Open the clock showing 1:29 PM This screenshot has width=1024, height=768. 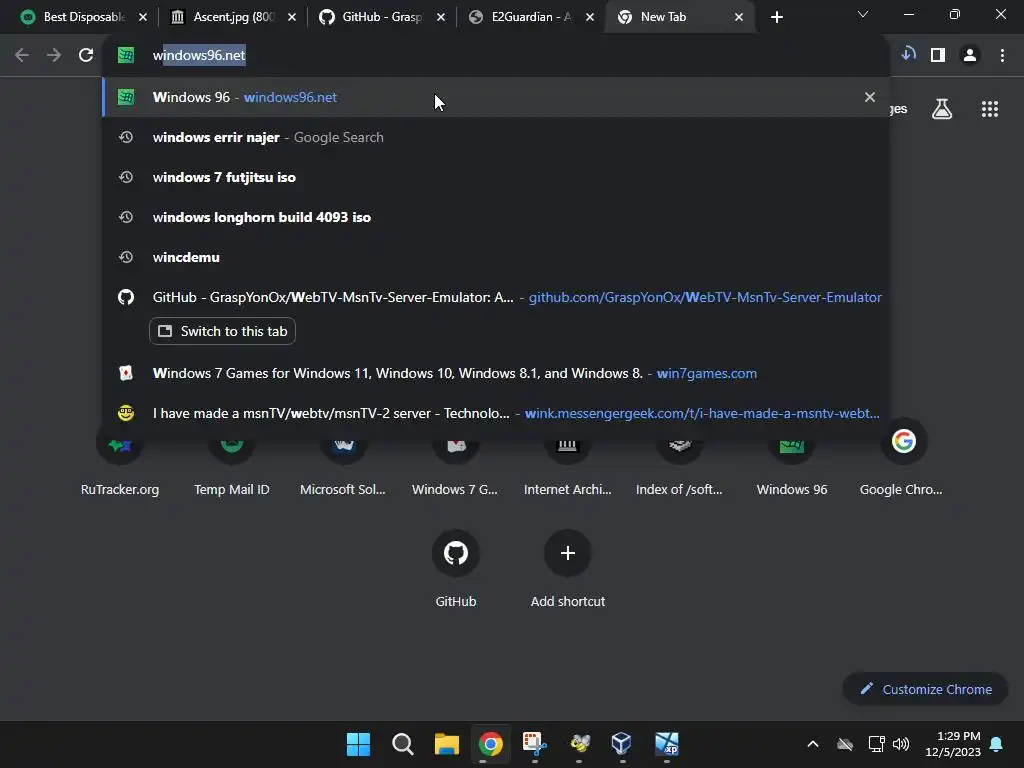tap(953, 744)
